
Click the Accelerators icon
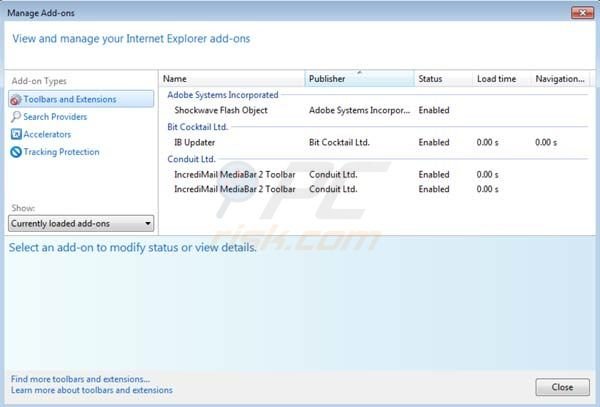(16, 134)
